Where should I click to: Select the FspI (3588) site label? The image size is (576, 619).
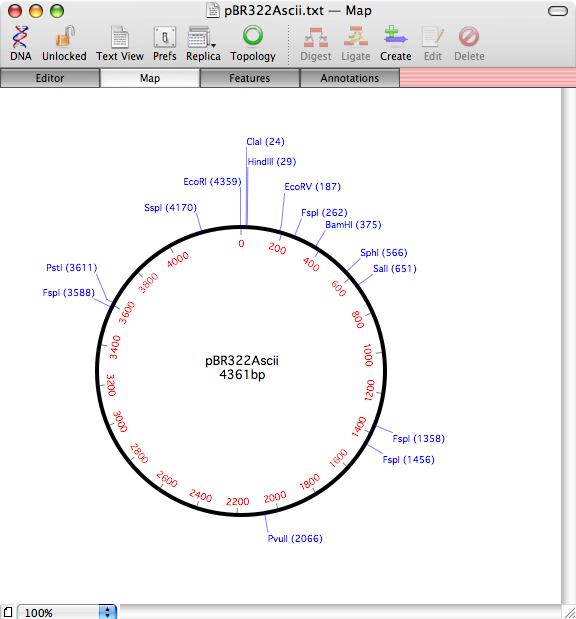(69, 293)
